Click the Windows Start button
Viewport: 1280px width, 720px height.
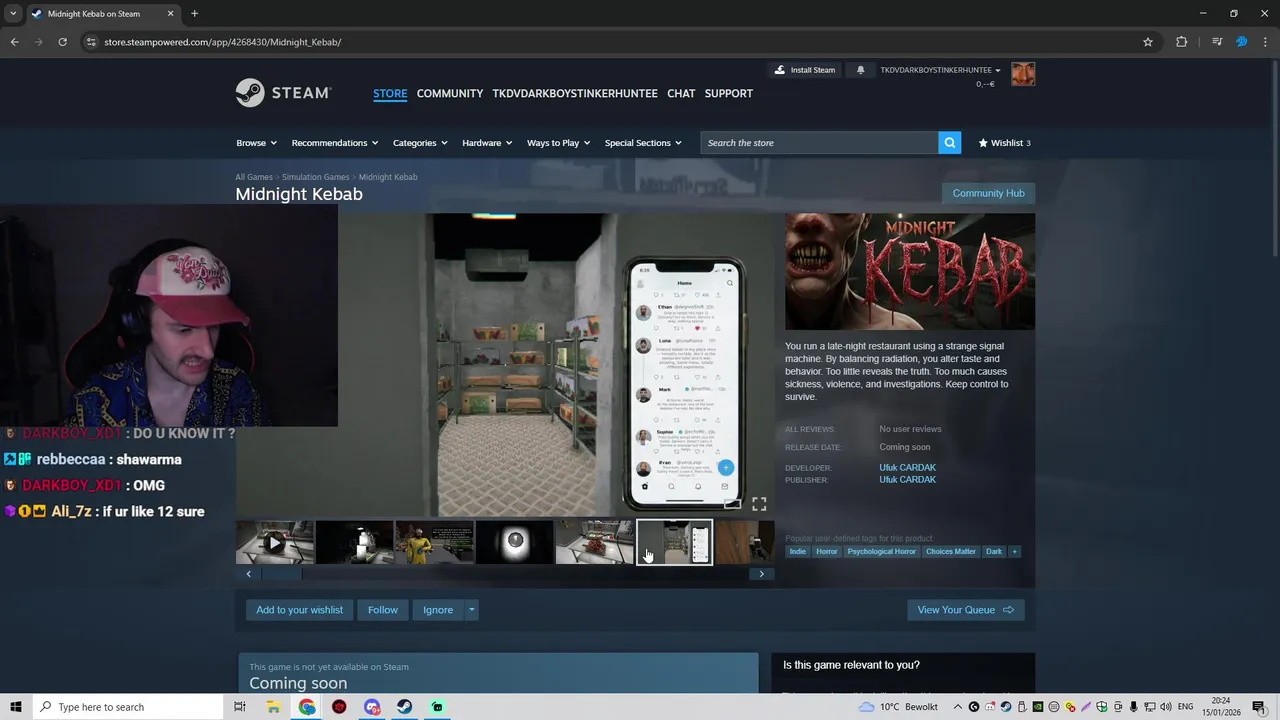click(x=15, y=707)
